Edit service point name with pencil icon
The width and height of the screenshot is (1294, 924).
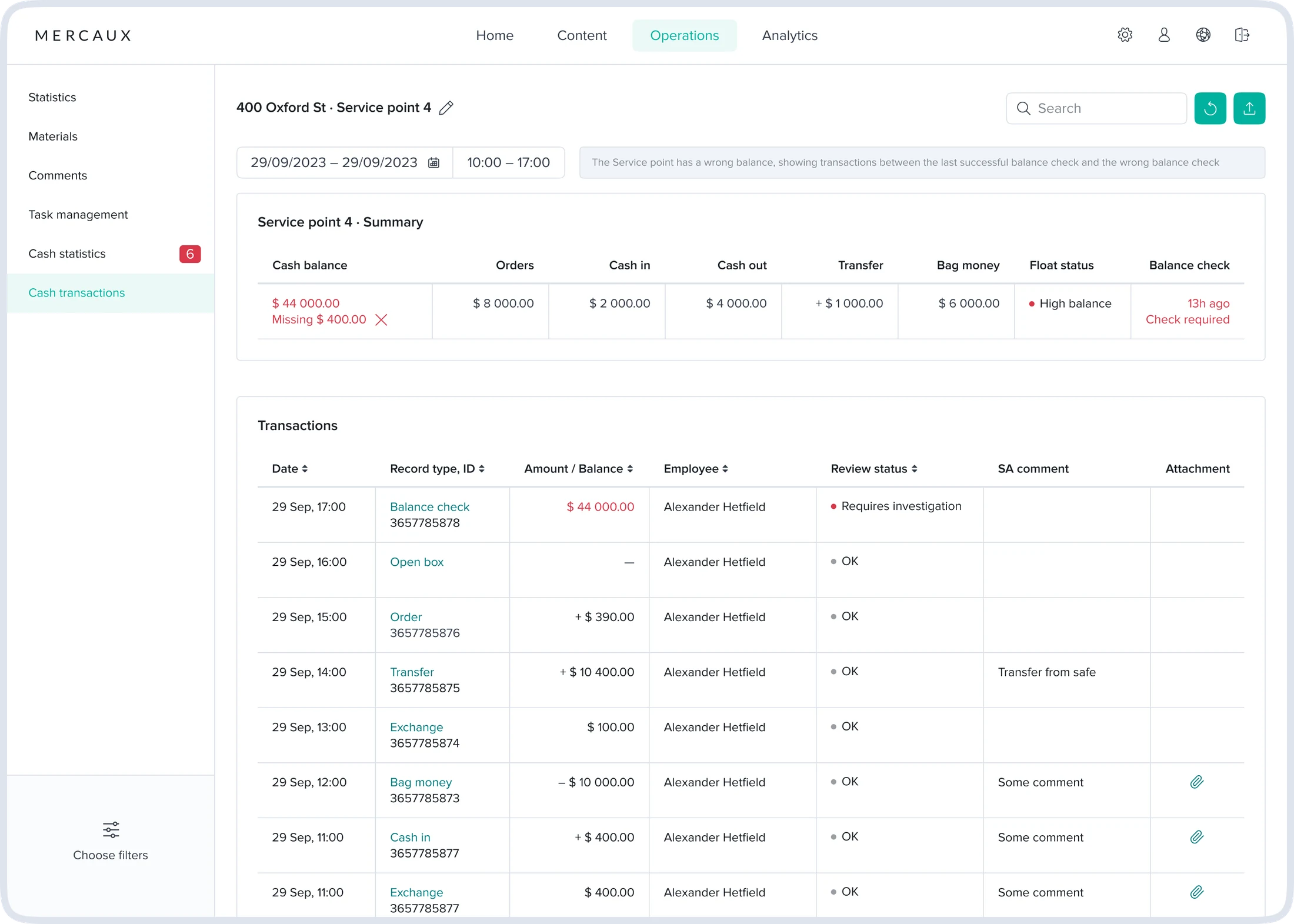click(446, 108)
